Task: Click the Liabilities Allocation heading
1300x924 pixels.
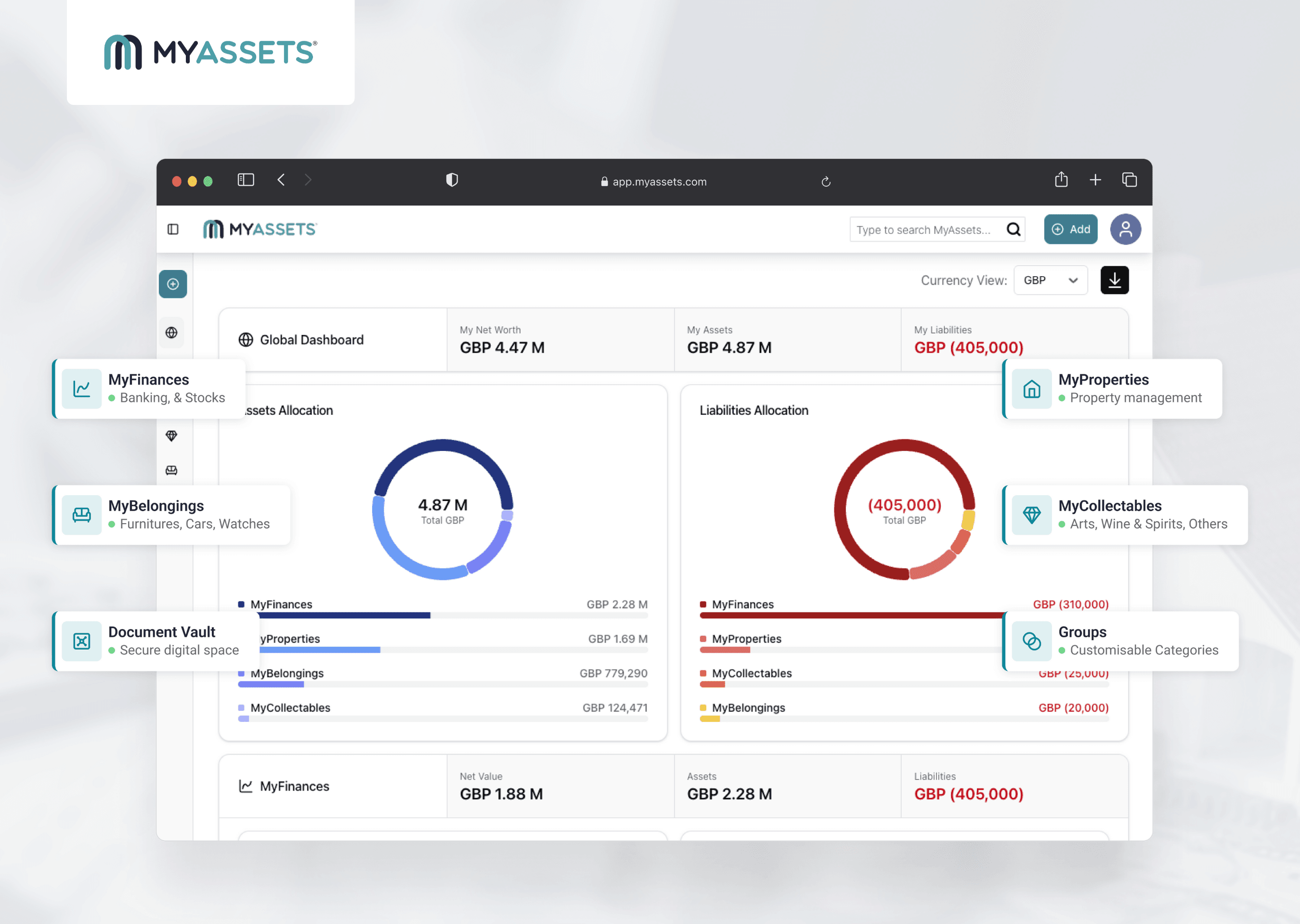Action: (x=754, y=410)
